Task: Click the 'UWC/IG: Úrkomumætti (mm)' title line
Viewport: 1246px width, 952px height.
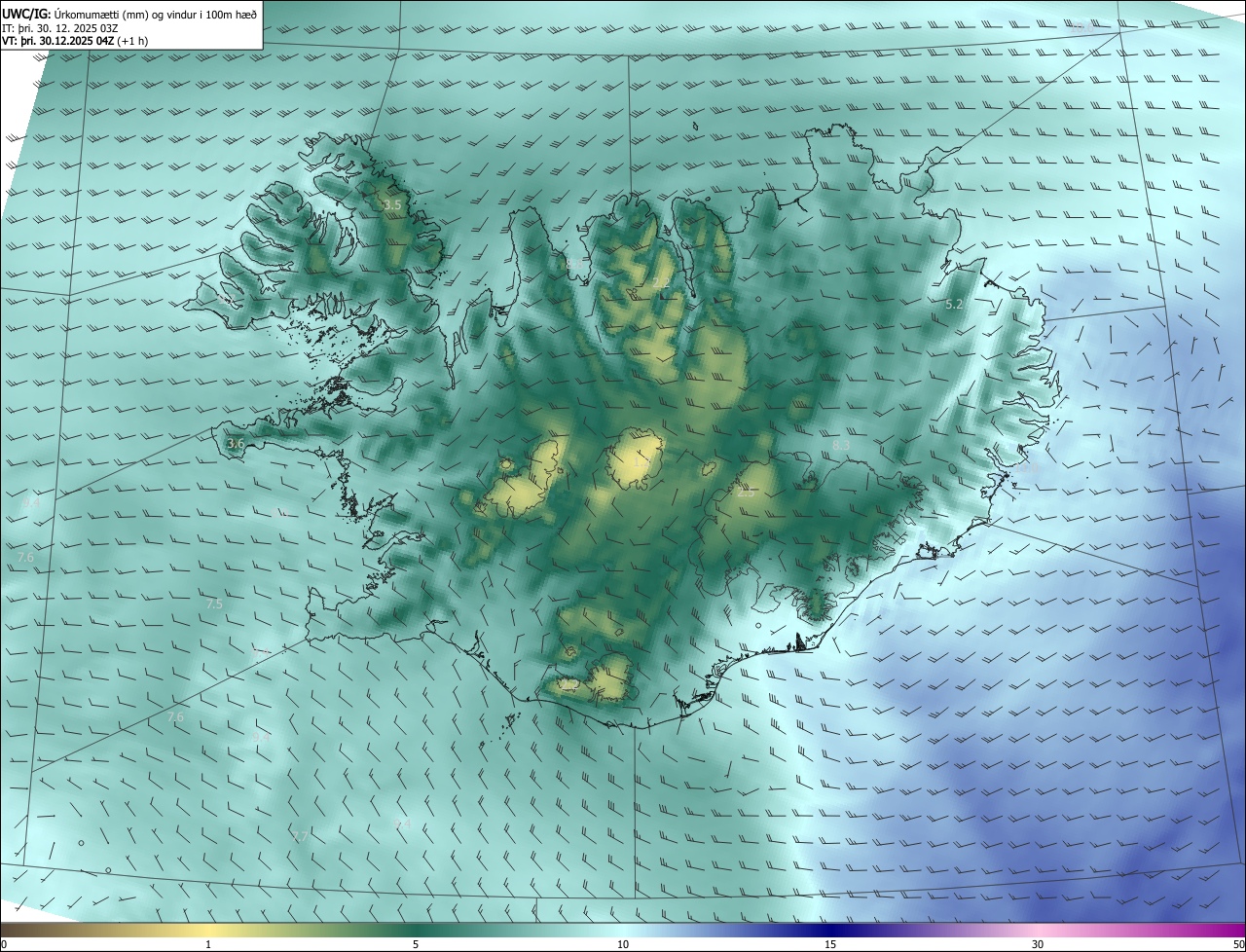Action: pyautogui.click(x=129, y=13)
